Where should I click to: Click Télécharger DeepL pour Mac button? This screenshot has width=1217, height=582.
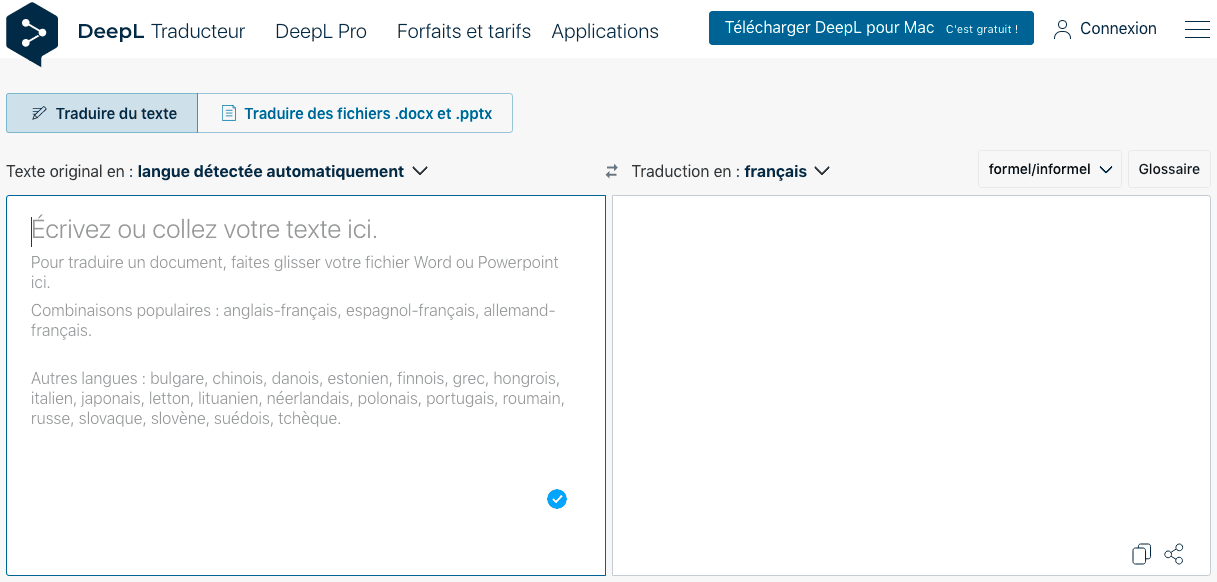pyautogui.click(x=870, y=28)
